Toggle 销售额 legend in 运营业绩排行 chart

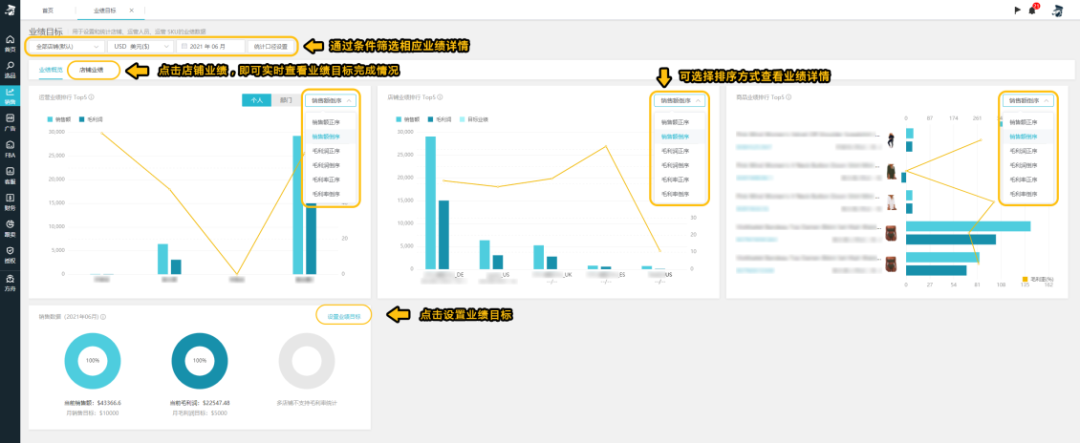tap(61, 119)
